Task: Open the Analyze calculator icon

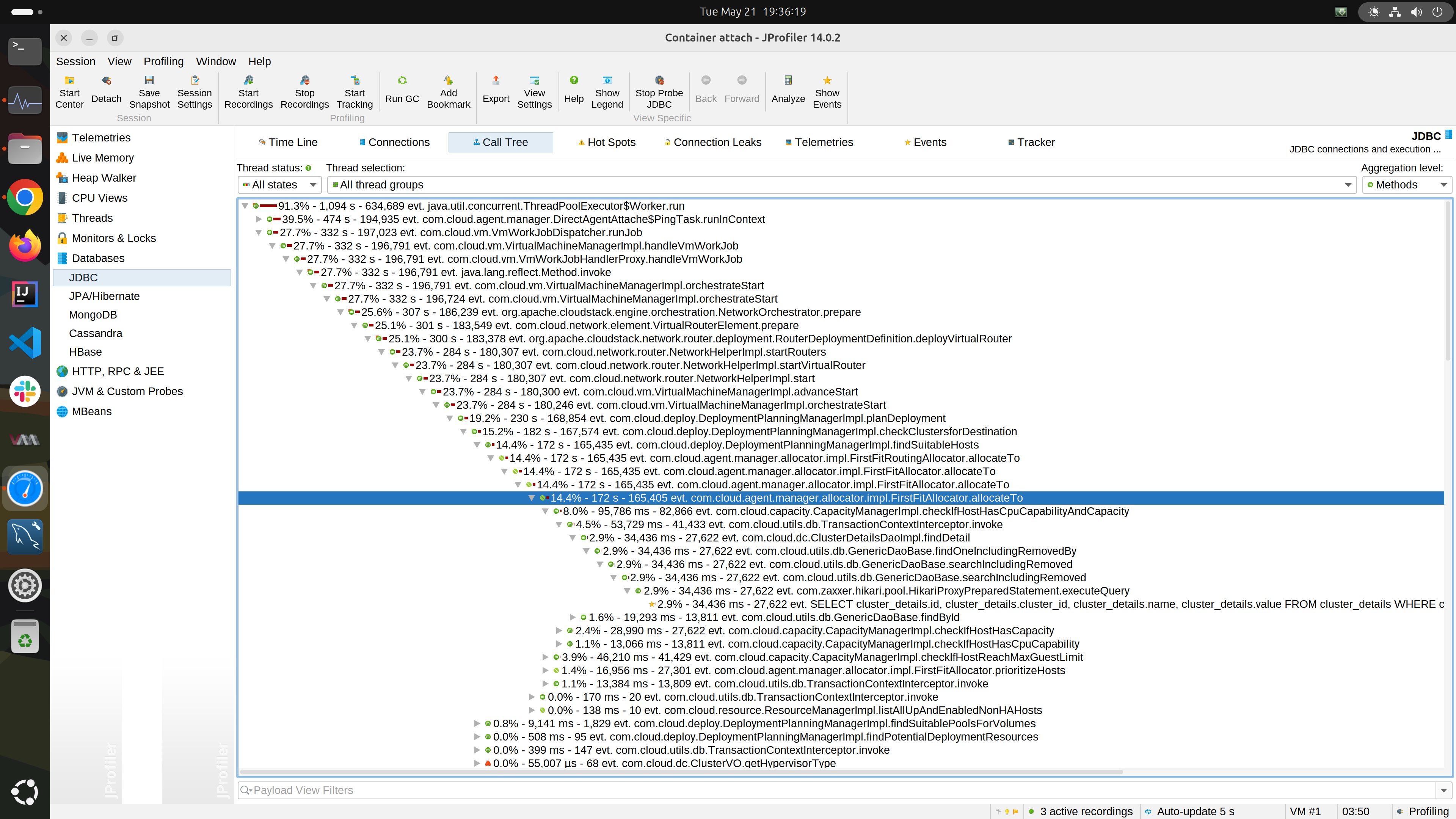Action: [x=788, y=81]
